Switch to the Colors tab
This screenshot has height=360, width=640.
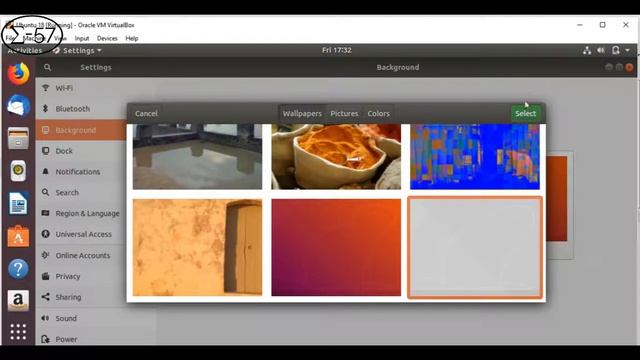point(378,113)
